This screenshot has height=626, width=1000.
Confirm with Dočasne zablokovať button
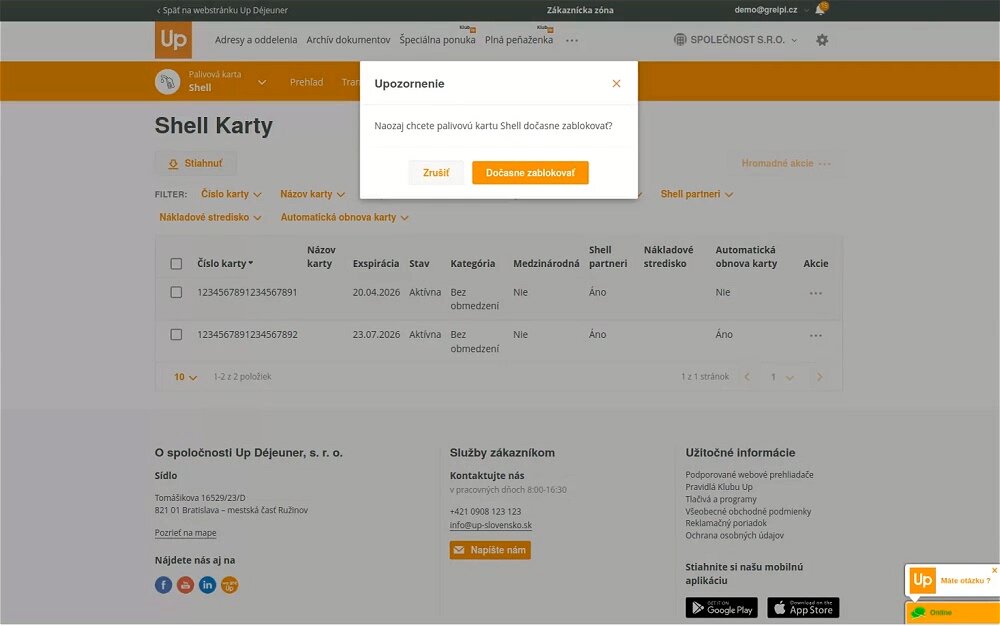[530, 173]
